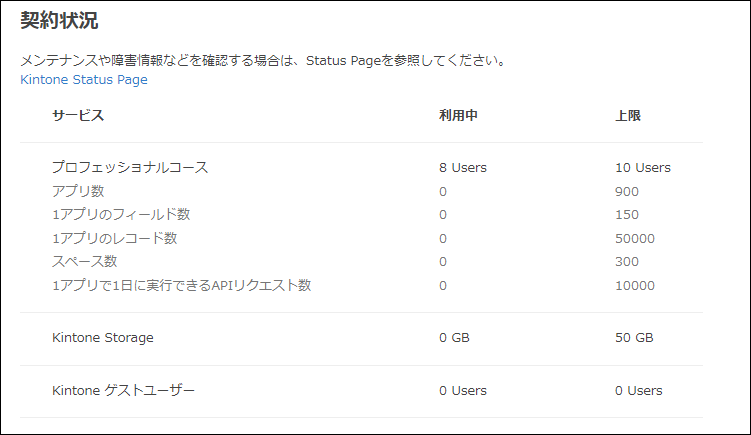Image resolution: width=751 pixels, height=435 pixels.
Task: Click the 900 apps limit value
Action: [627, 191]
